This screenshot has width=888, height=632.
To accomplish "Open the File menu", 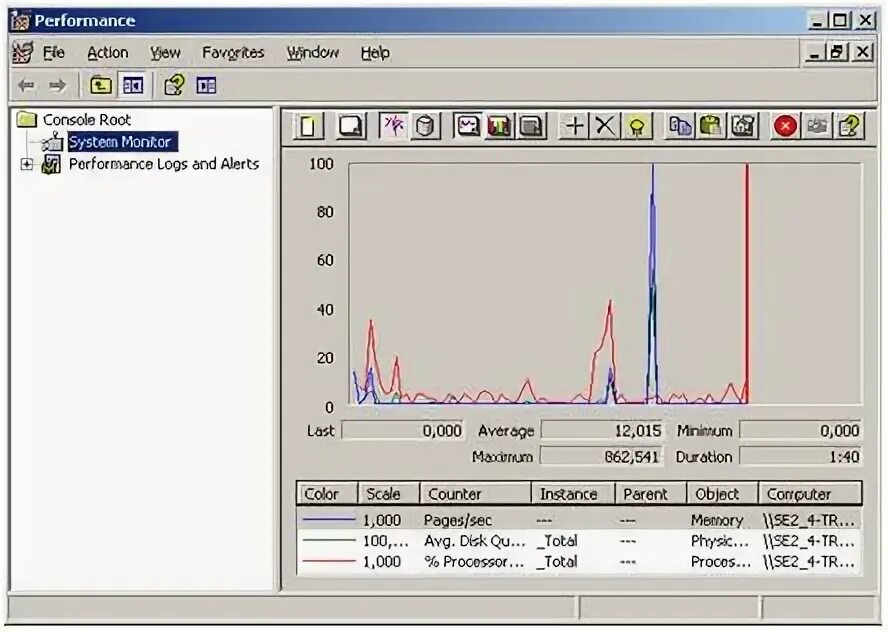I will pyautogui.click(x=54, y=53).
